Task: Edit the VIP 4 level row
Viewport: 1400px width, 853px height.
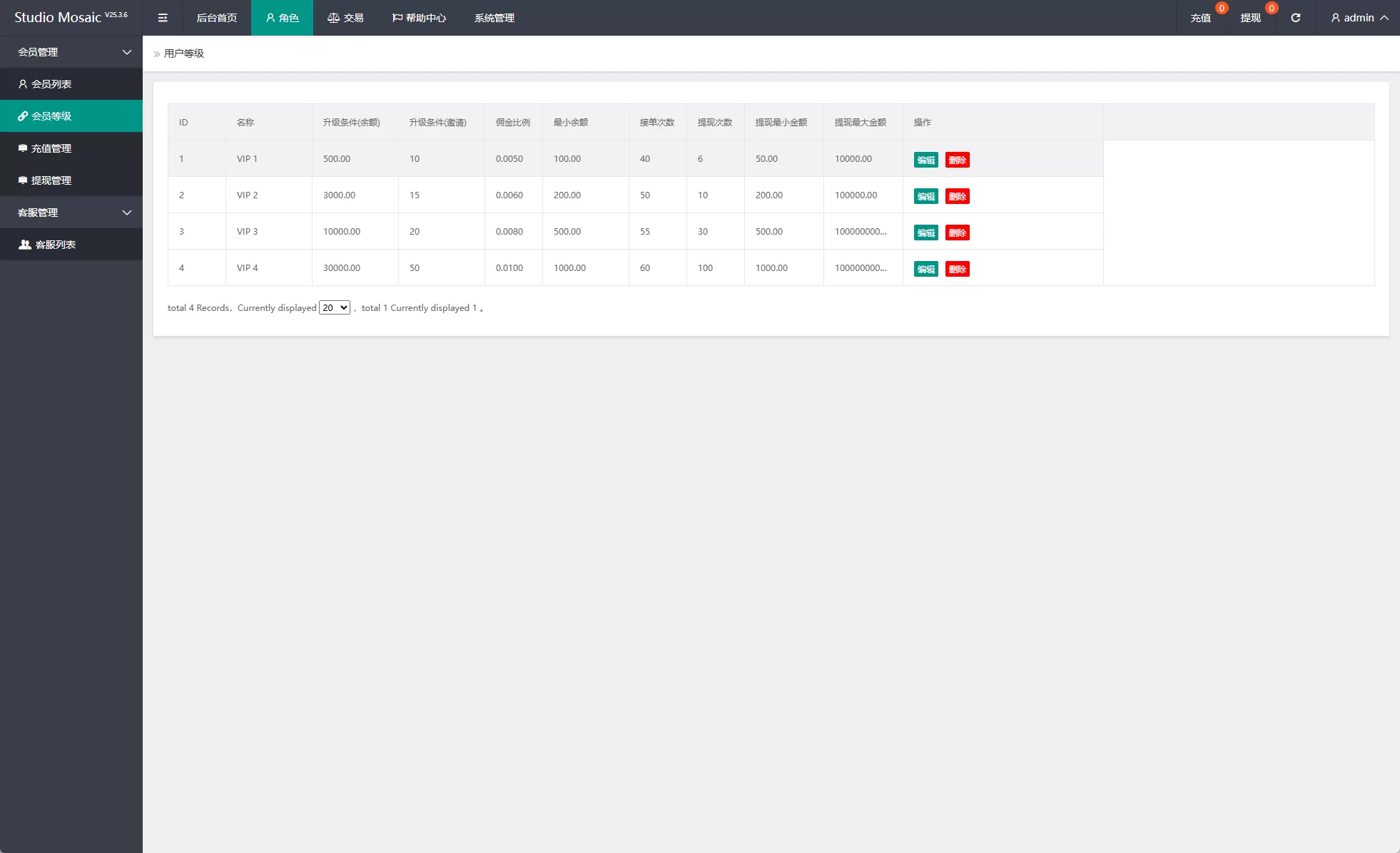Action: [925, 269]
